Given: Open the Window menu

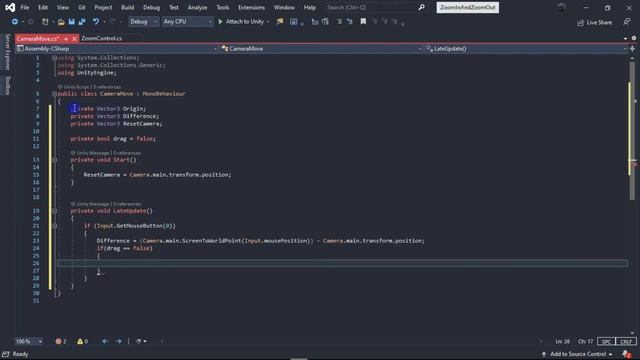Looking at the screenshot, I should coord(284,7).
